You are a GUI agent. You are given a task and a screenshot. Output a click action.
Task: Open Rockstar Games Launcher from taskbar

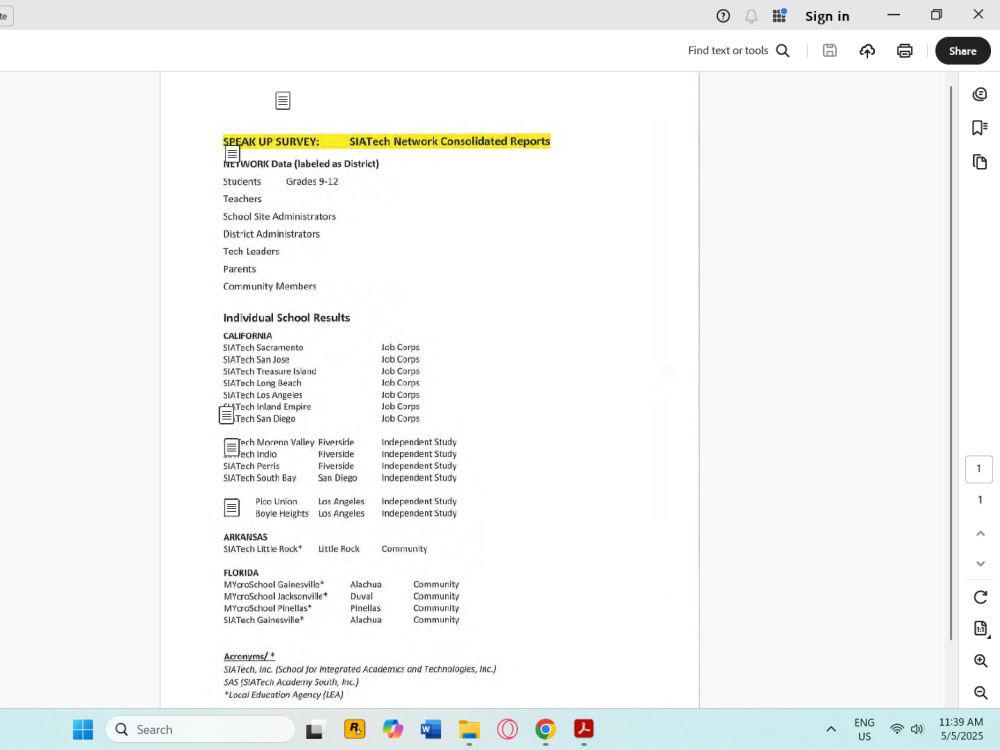(x=355, y=729)
